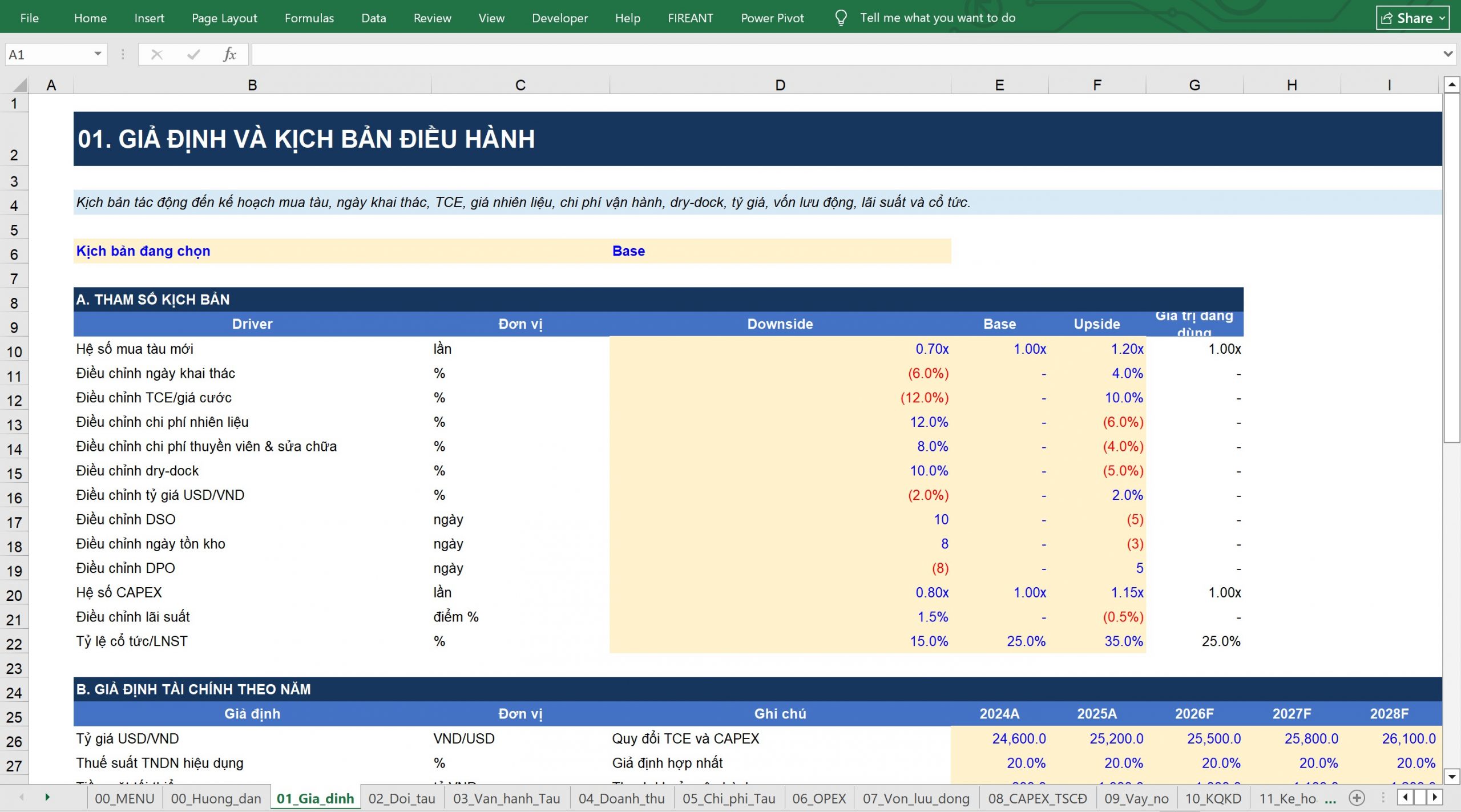
Task: Click inside the formula bar input
Action: [x=845, y=54]
